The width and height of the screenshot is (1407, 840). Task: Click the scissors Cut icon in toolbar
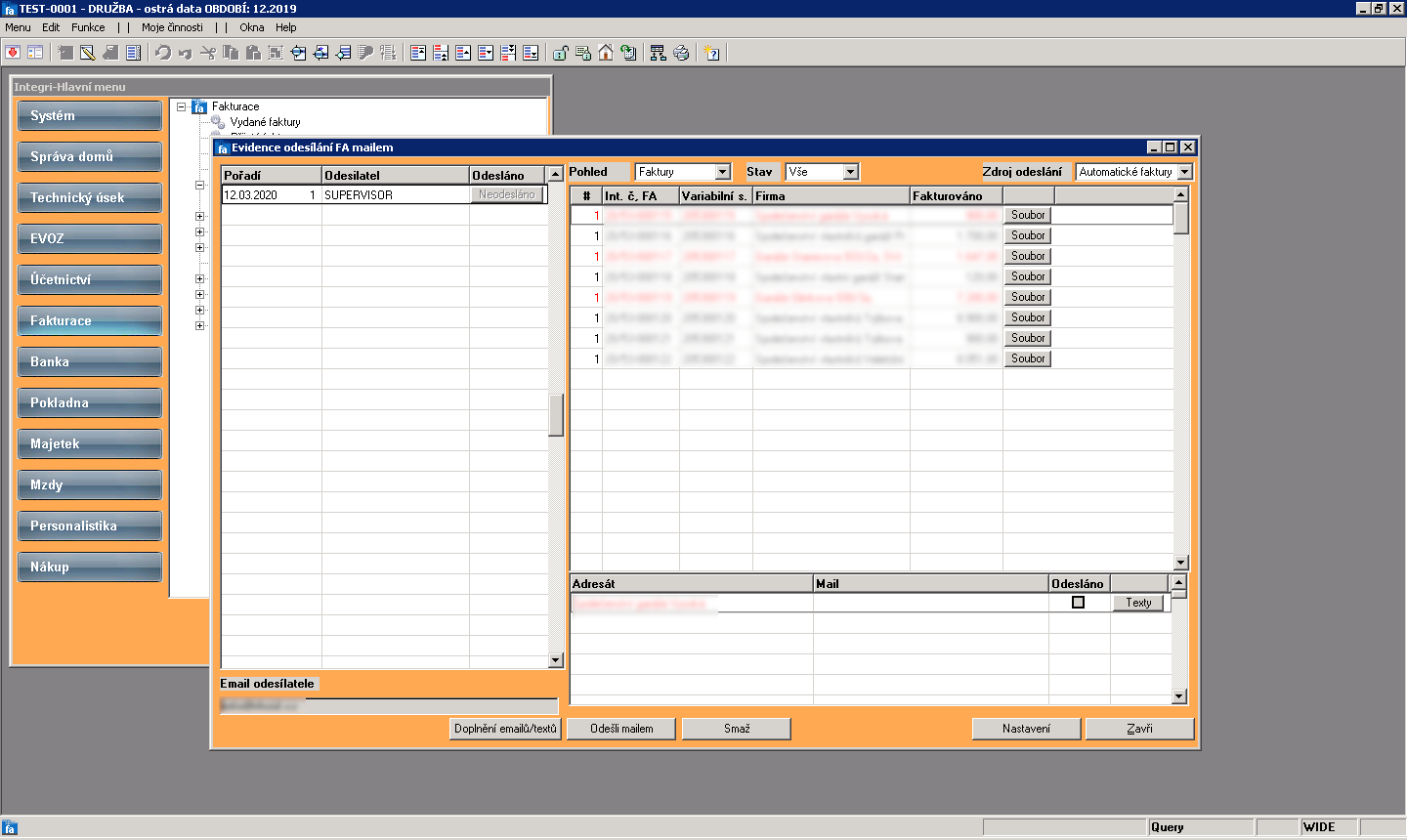pos(208,53)
